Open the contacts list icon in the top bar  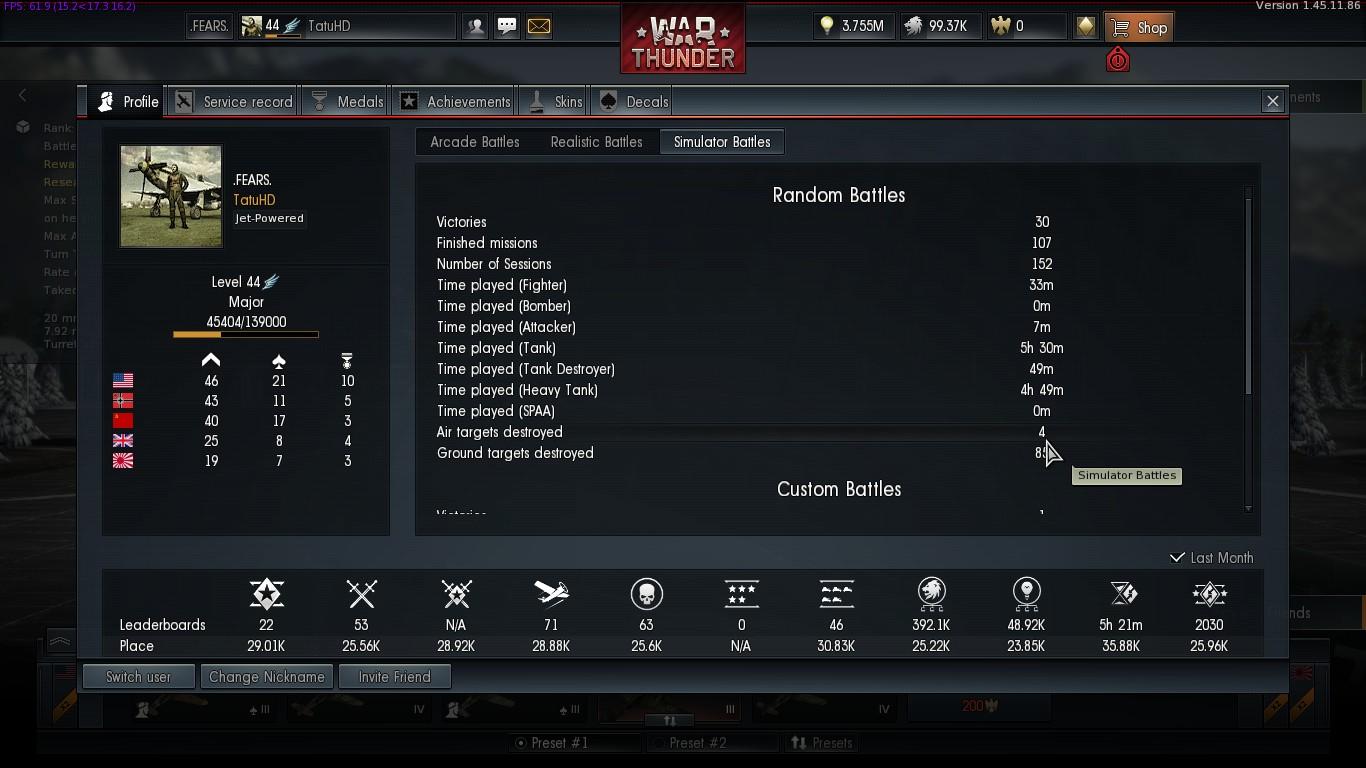point(475,27)
